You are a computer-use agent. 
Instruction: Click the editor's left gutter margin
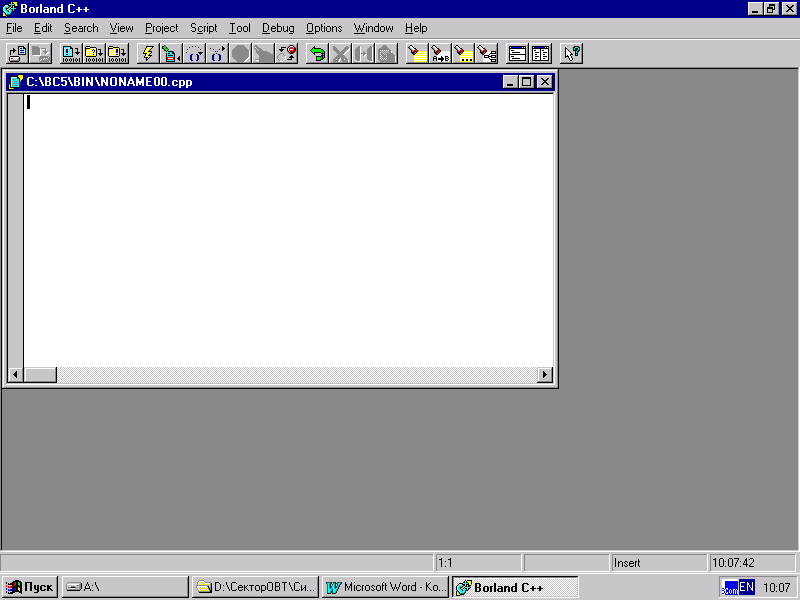16,230
